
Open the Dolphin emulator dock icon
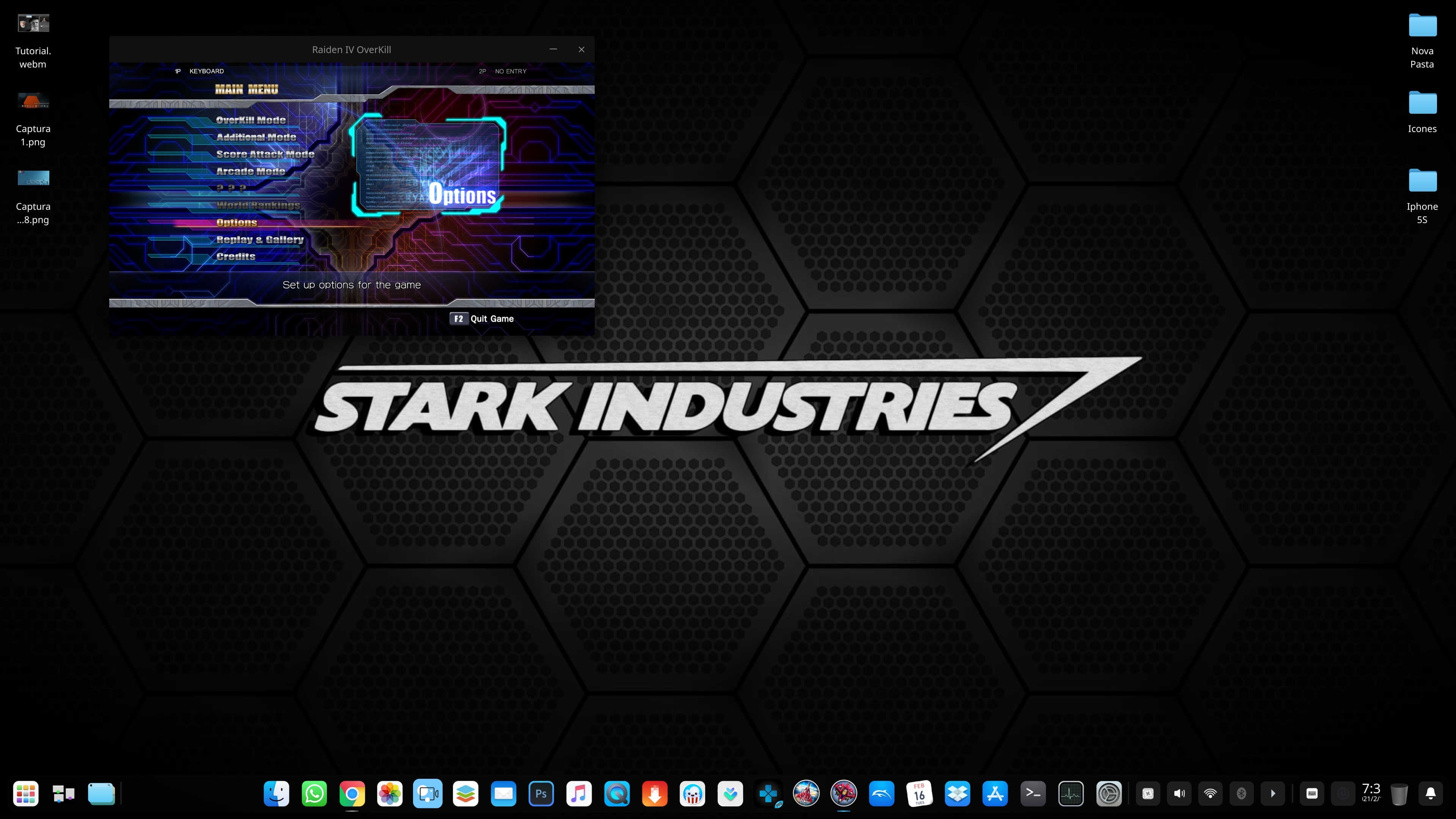[881, 793]
